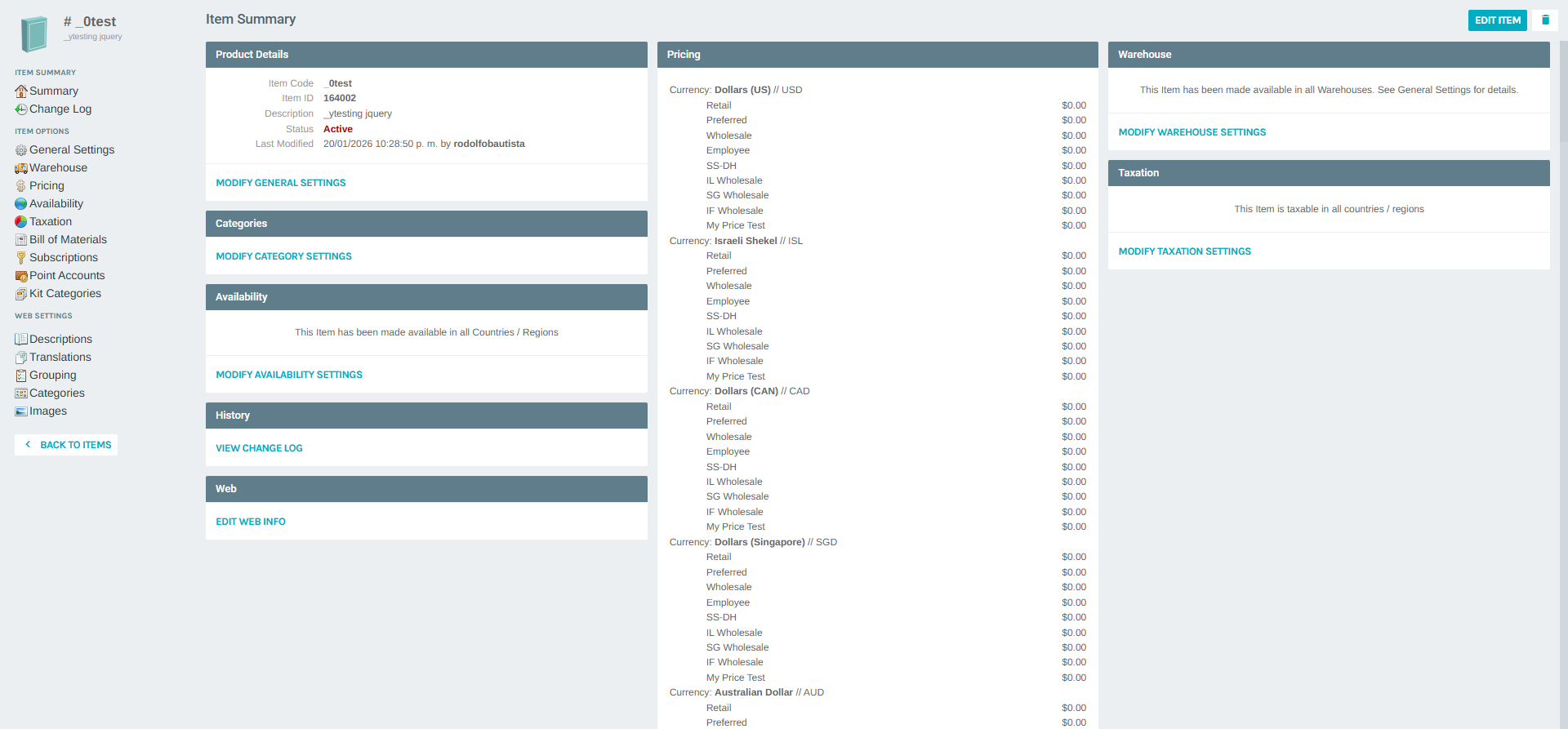Click the Translations icon
Screen dimensions: 1568x729
pyautogui.click(x=21, y=358)
